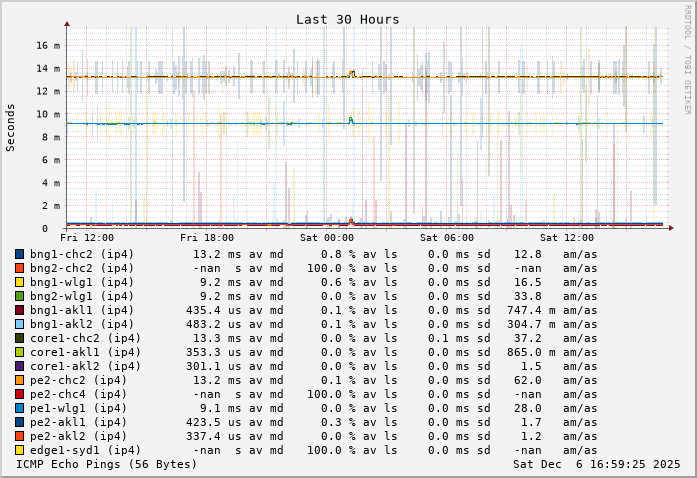Screen dimensions: 697x478
Task: Click the light blue bng1-akl2 legend swatch
Action: tap(19, 324)
